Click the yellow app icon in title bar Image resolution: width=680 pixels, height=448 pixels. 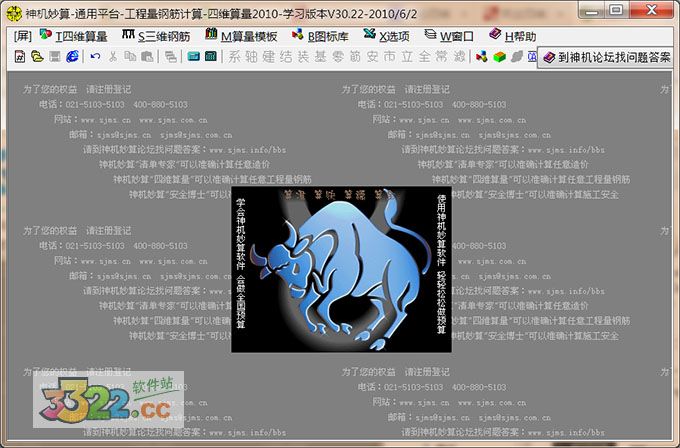point(14,13)
